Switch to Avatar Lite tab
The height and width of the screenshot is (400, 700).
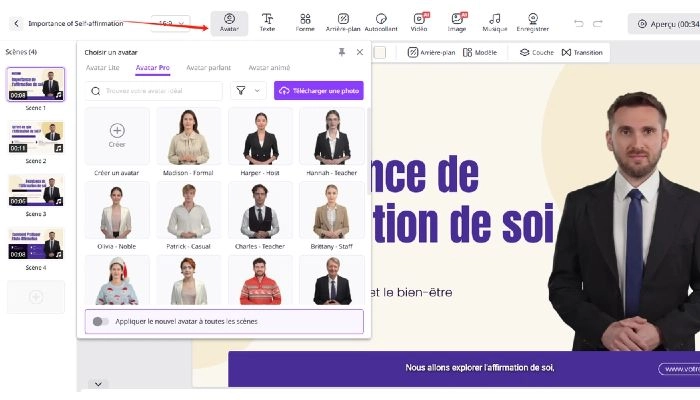pyautogui.click(x=103, y=68)
